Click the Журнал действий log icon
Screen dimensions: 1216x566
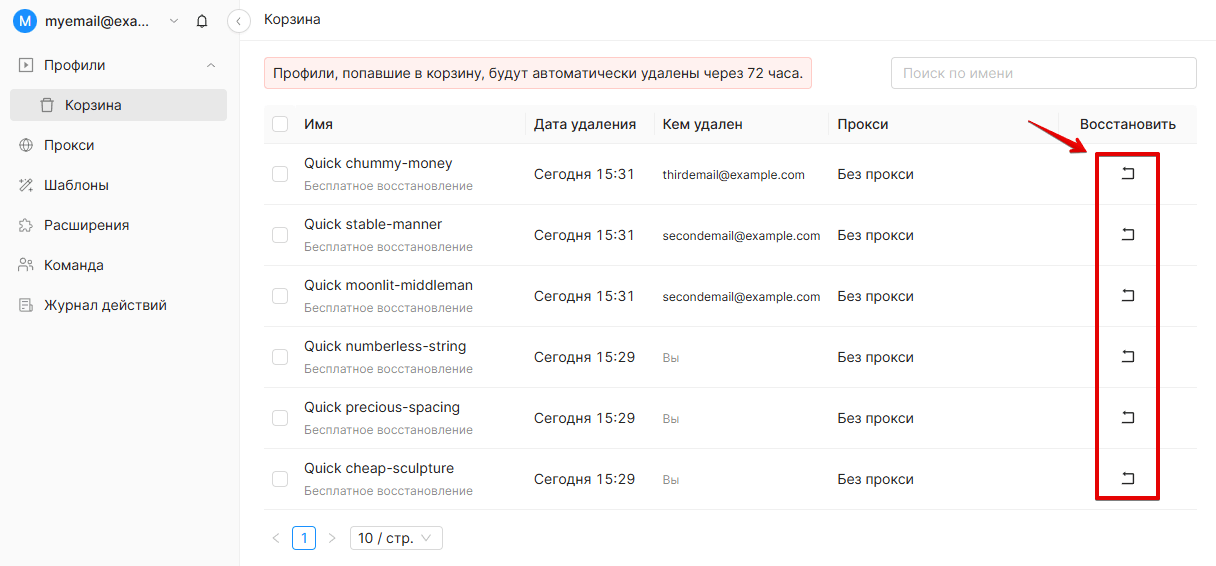pyautogui.click(x=26, y=305)
